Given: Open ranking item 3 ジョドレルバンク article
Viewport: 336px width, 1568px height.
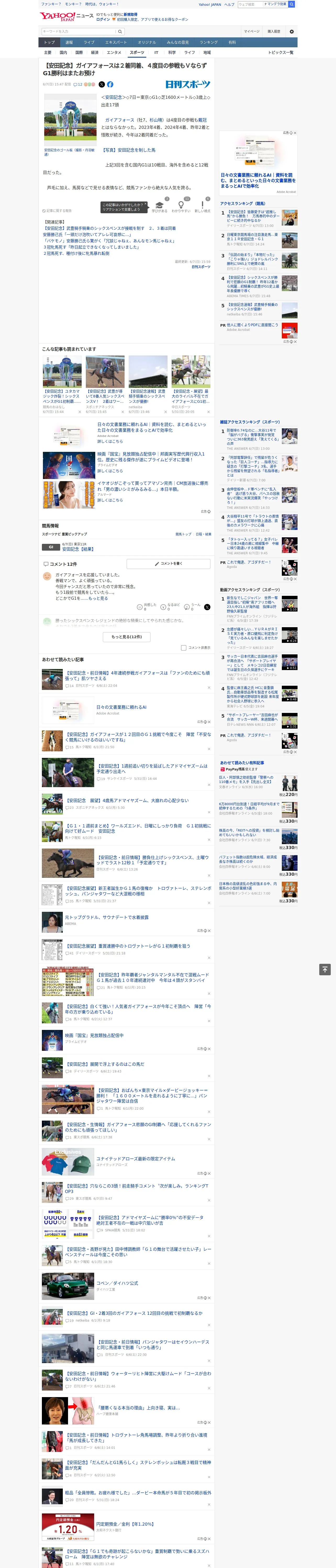Looking at the screenshot, I should click(253, 259).
